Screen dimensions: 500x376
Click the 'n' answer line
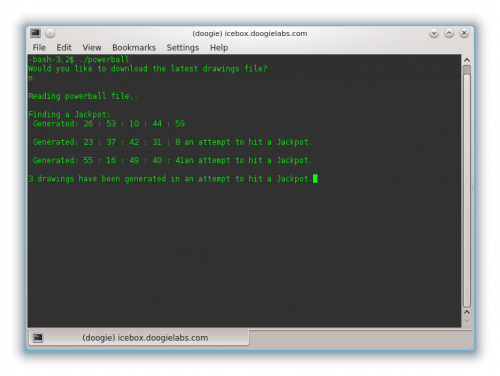click(30, 78)
